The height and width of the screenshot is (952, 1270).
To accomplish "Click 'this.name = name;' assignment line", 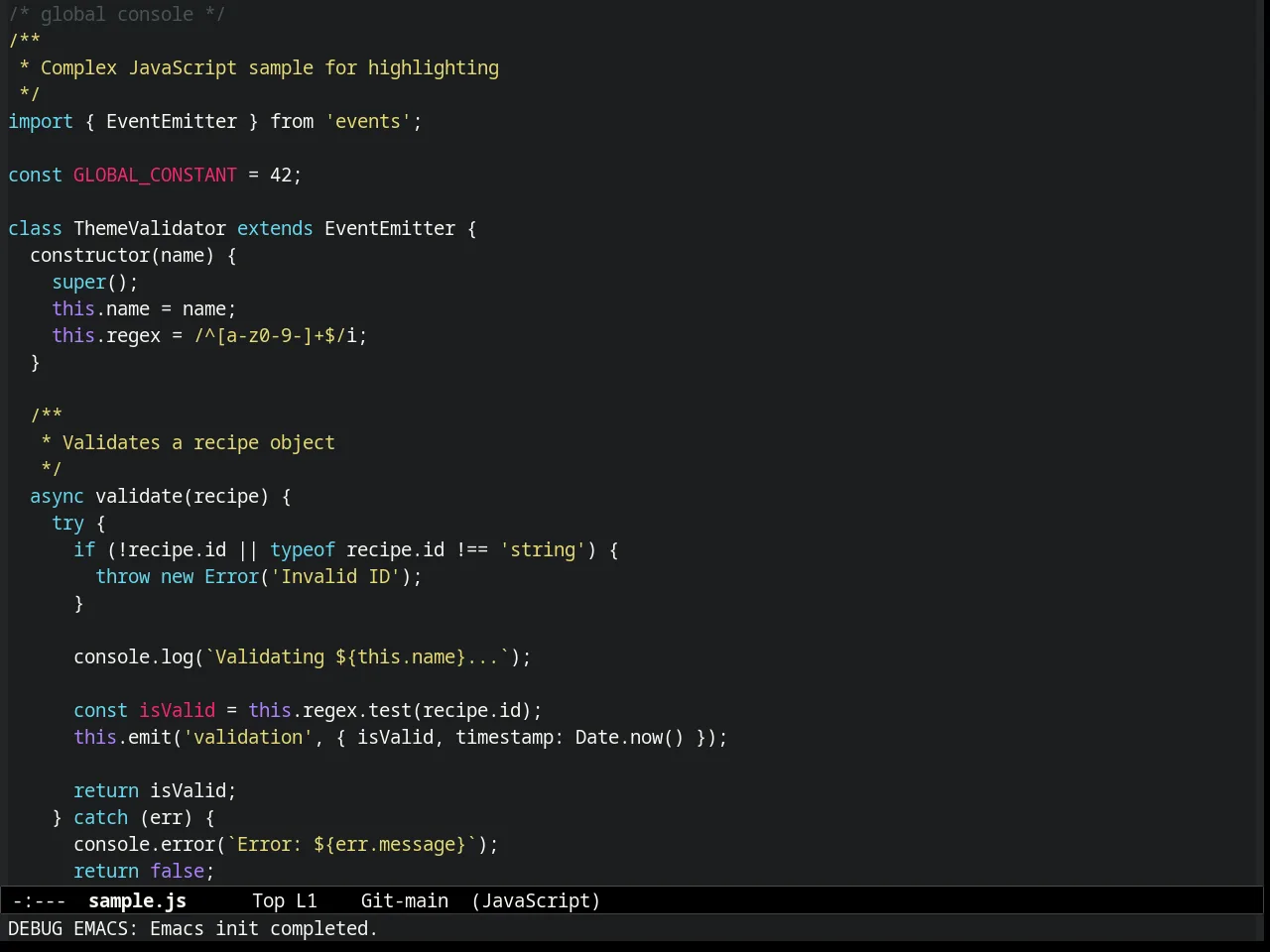I will (x=144, y=308).
